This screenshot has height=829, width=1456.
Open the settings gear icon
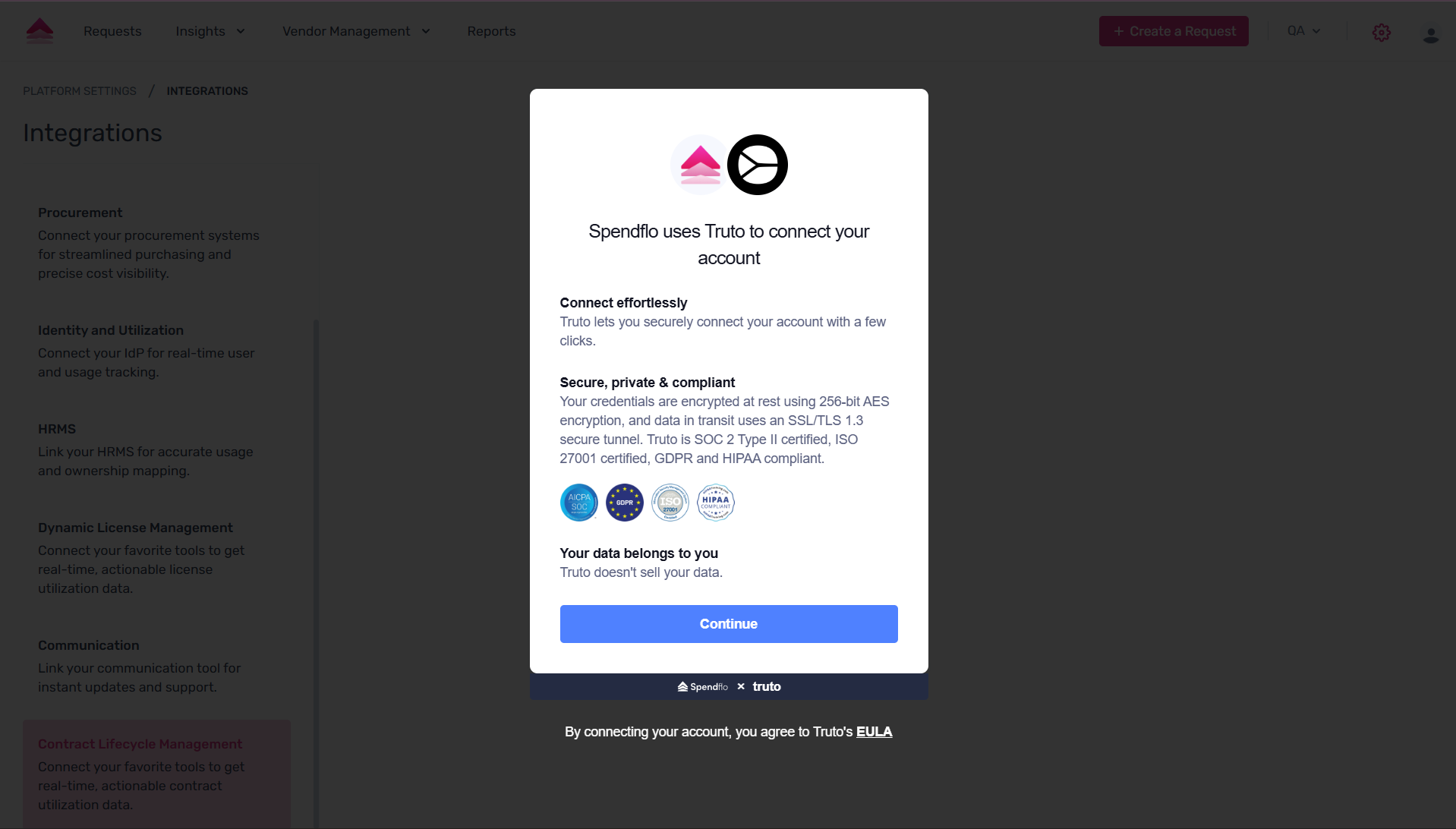[1381, 33]
